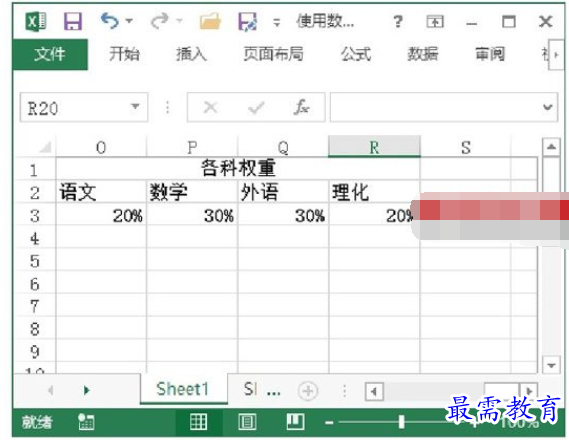Select the row 5 header
The image size is (569, 440).
click(x=34, y=261)
